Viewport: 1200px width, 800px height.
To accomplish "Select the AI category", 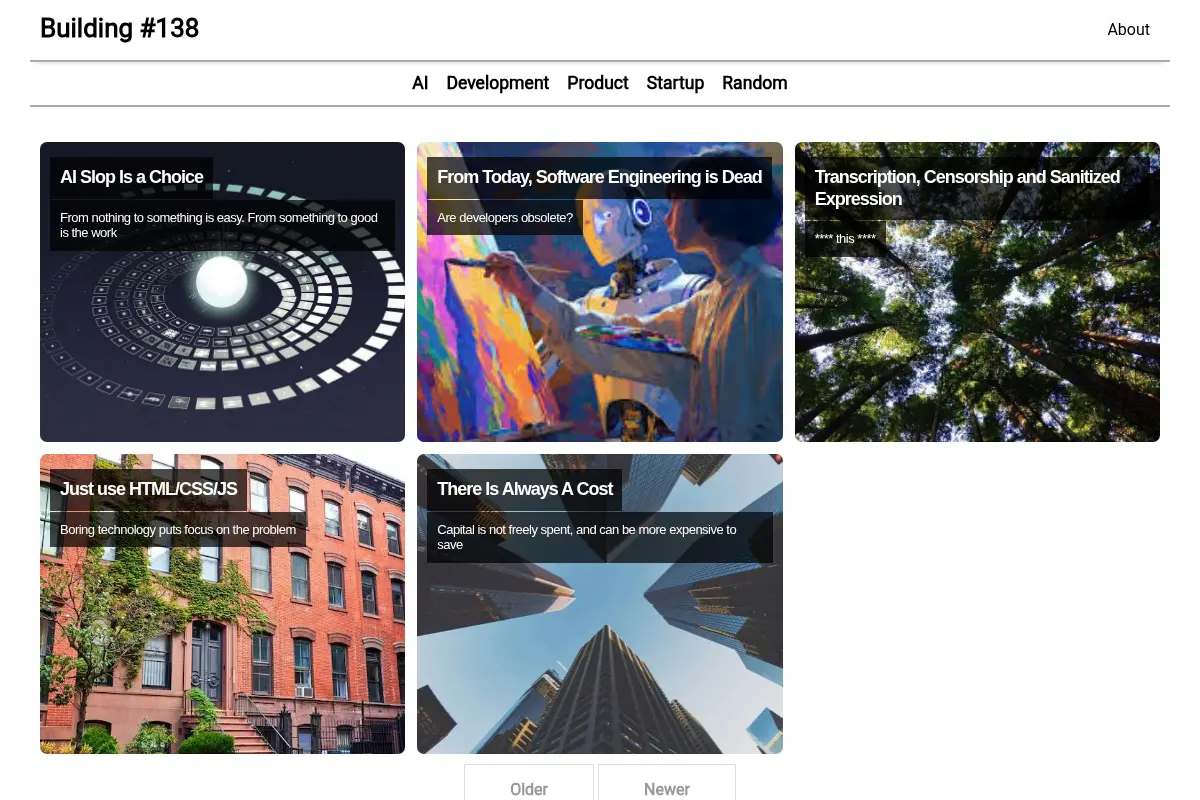I will point(420,83).
